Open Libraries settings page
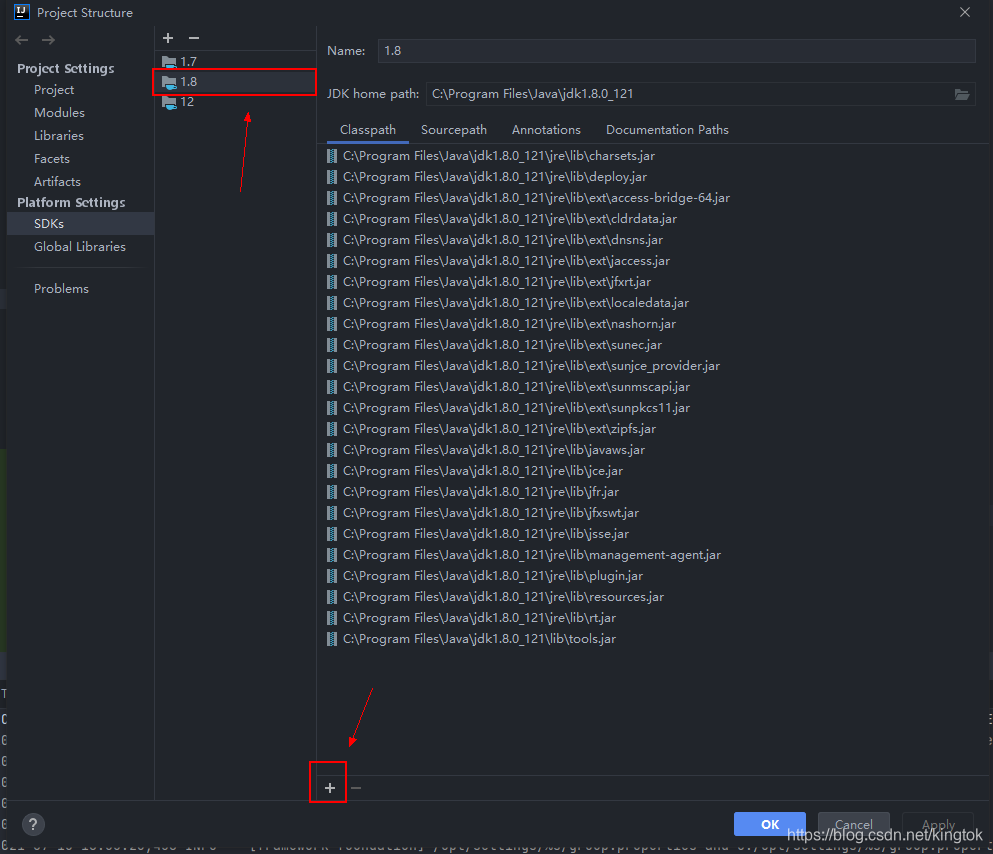Viewport: 993px width, 854px height. pyautogui.click(x=59, y=135)
